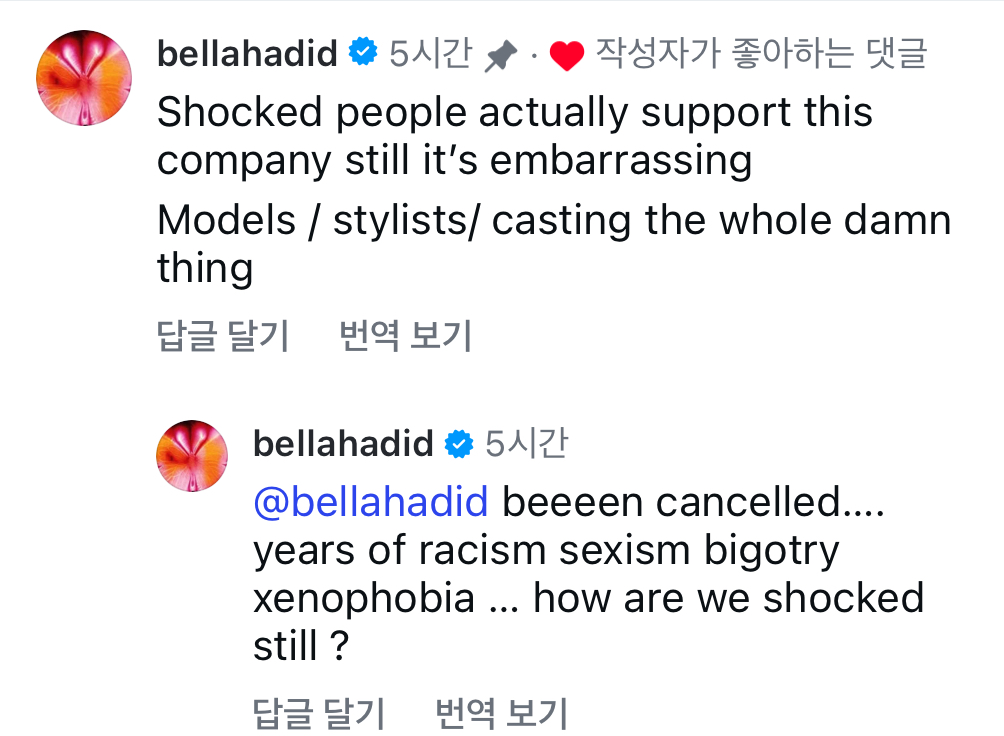Screen dimensions: 1004x736
Task: Click the "Models / stylists/ casting" text line
Action: 553,220
